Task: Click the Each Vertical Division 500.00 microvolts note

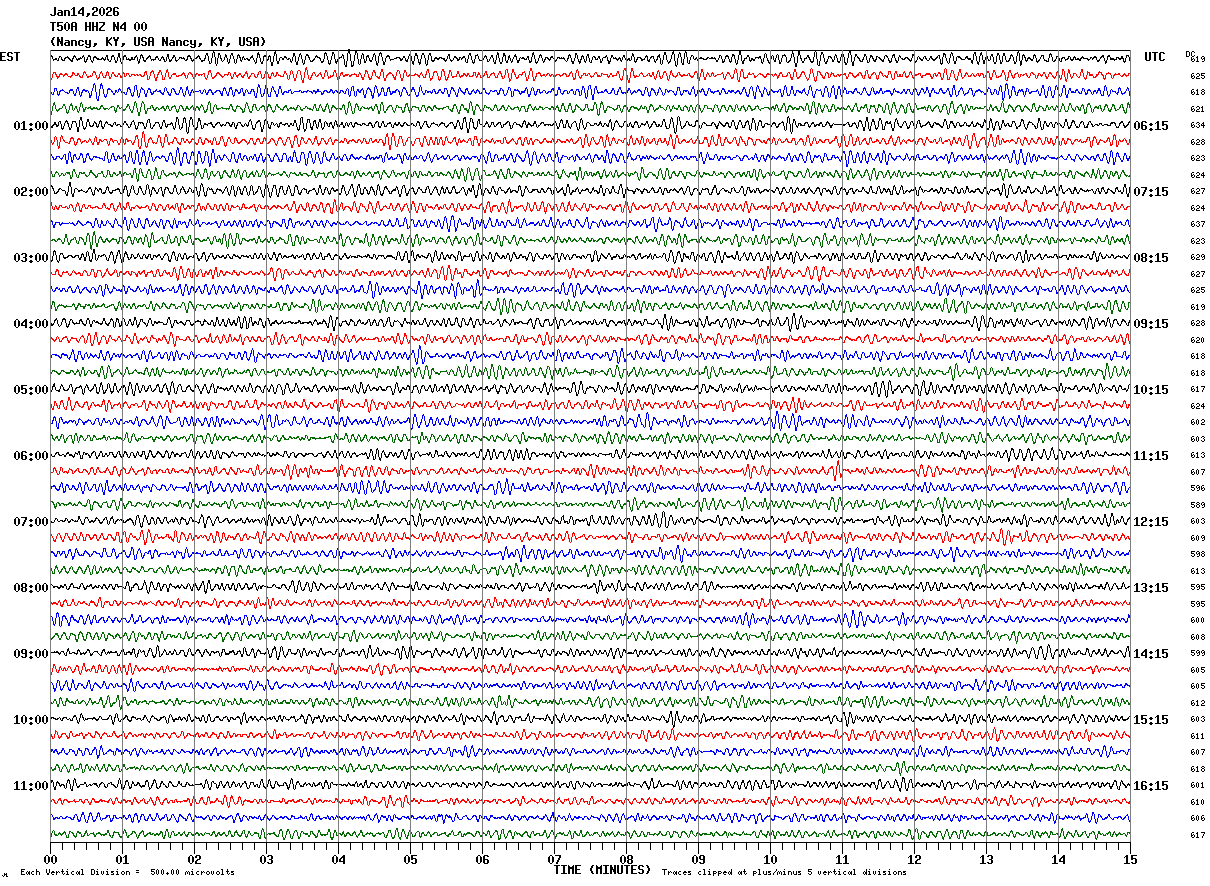Action: pyautogui.click(x=127, y=872)
